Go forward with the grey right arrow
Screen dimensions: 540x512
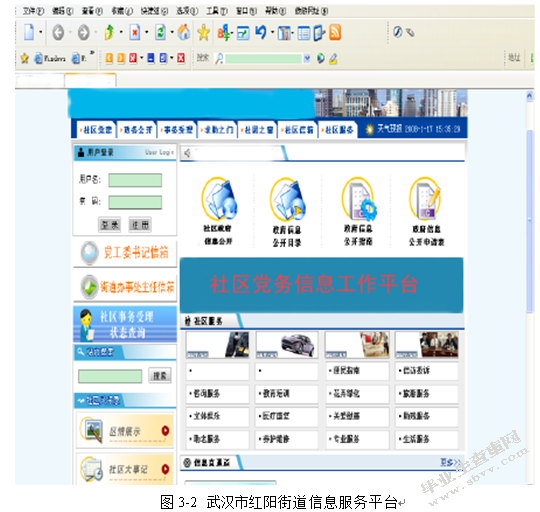tap(84, 33)
